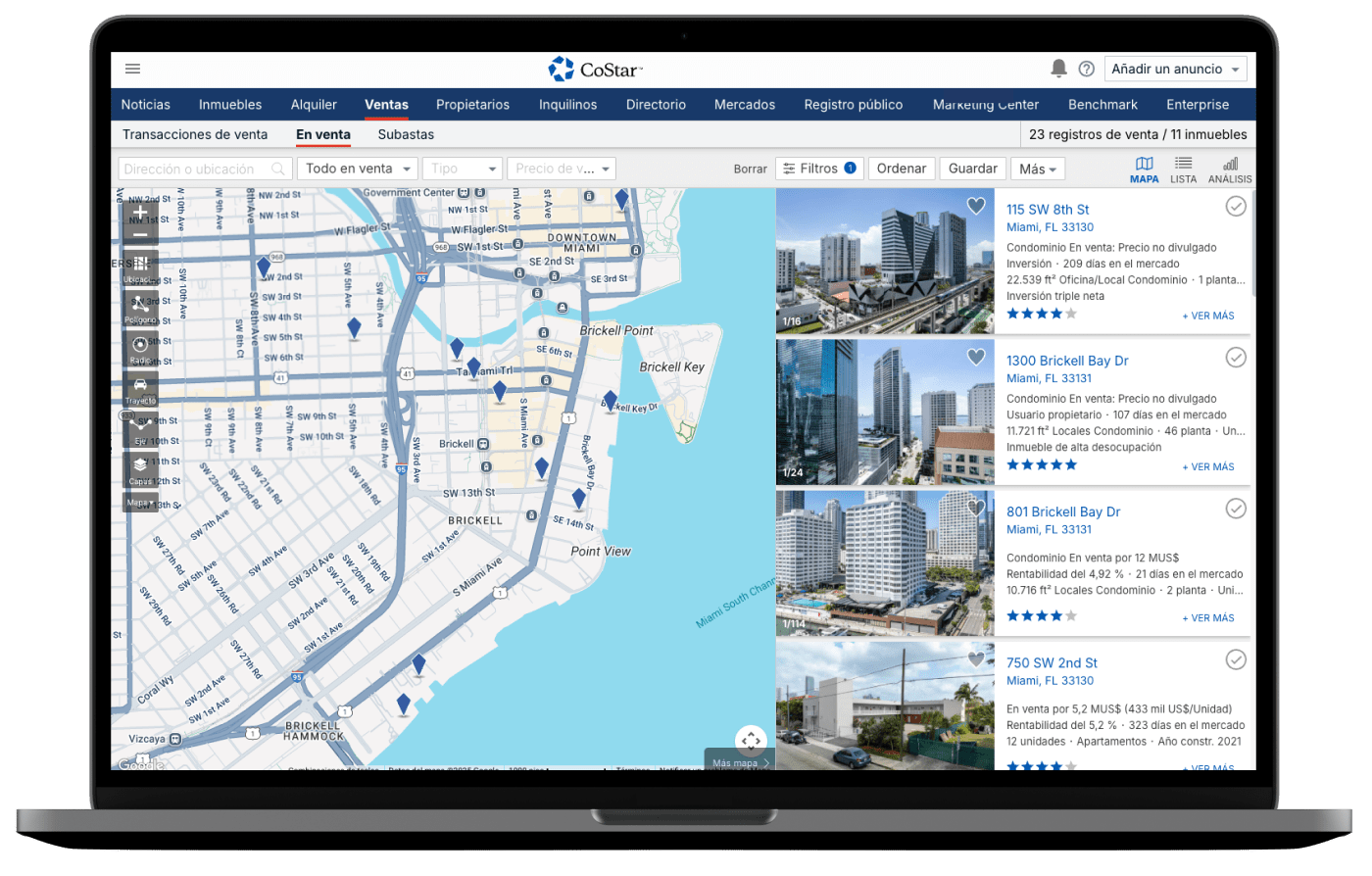Select the Polígono map drawing tool

(140, 306)
